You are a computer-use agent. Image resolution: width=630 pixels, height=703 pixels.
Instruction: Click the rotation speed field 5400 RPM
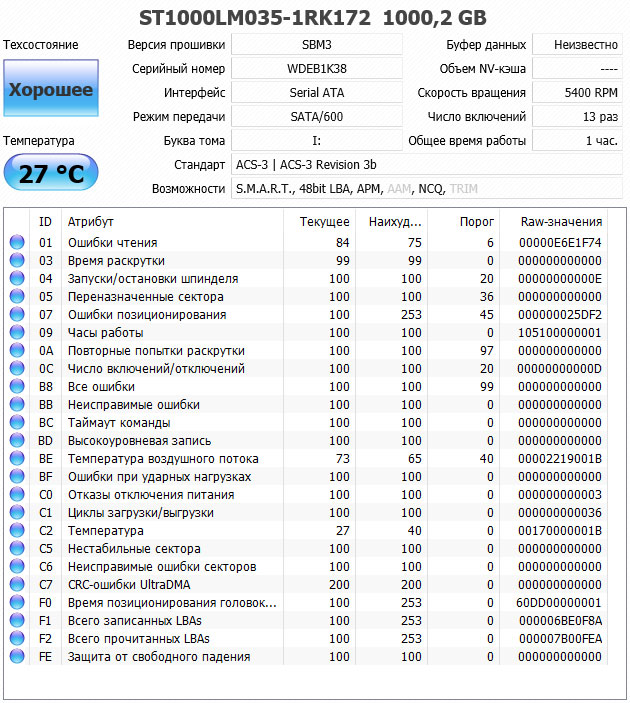click(x=578, y=93)
